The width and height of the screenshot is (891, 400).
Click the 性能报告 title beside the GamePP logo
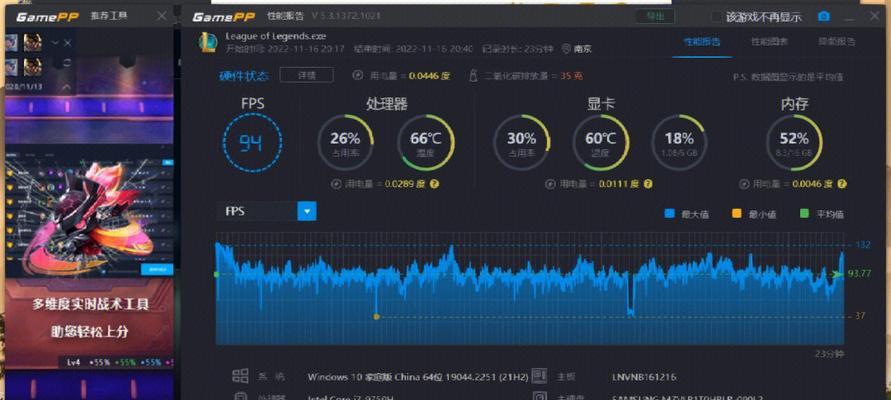[x=285, y=16]
